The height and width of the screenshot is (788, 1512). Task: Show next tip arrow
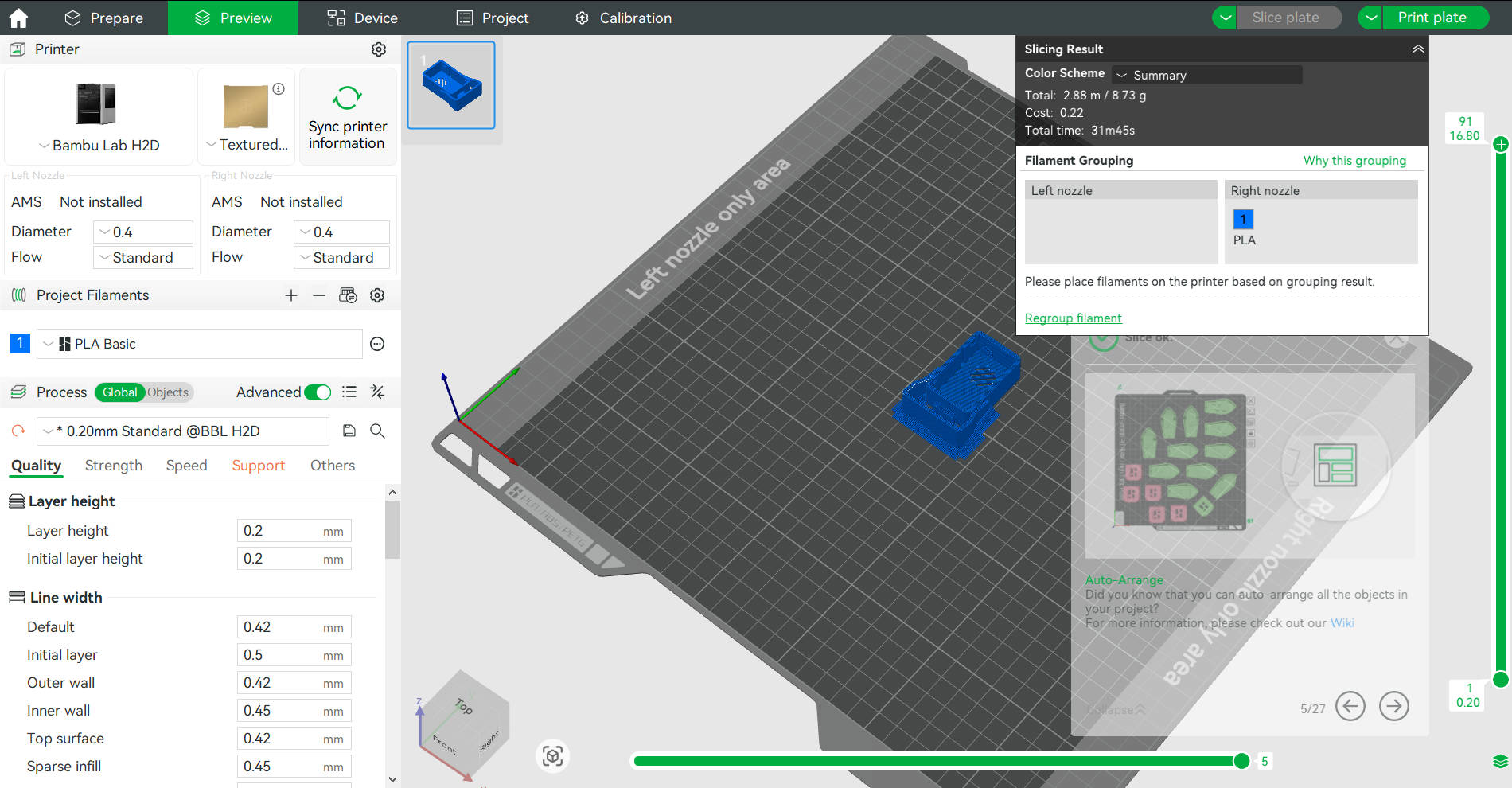click(x=1394, y=706)
